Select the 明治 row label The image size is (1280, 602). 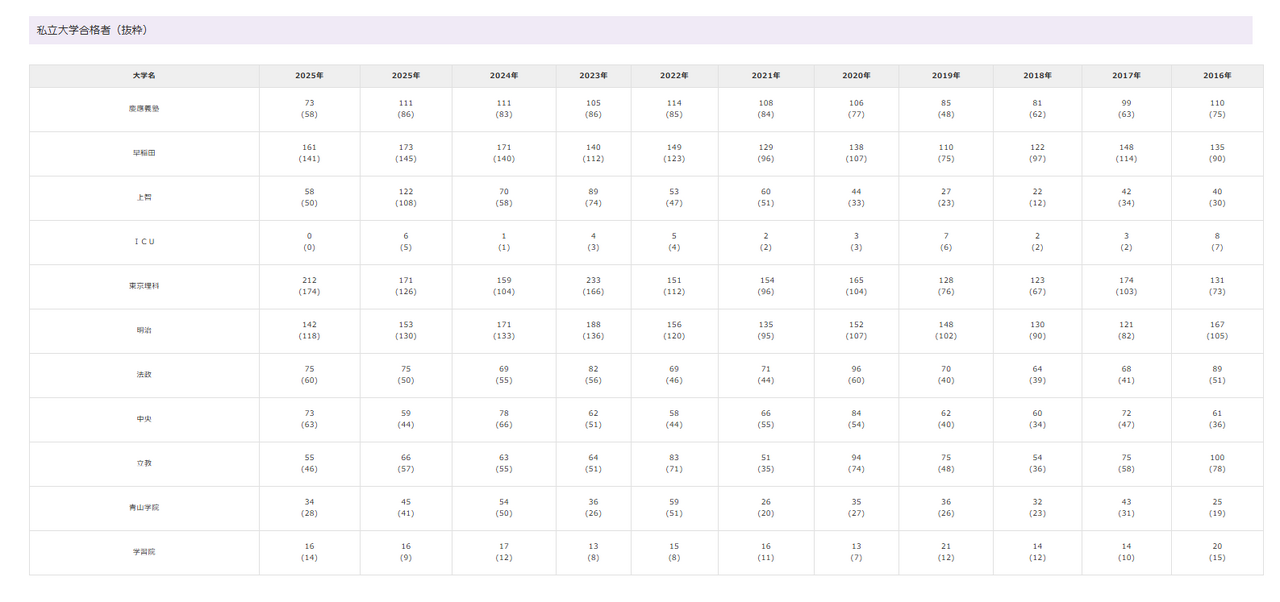click(x=144, y=331)
